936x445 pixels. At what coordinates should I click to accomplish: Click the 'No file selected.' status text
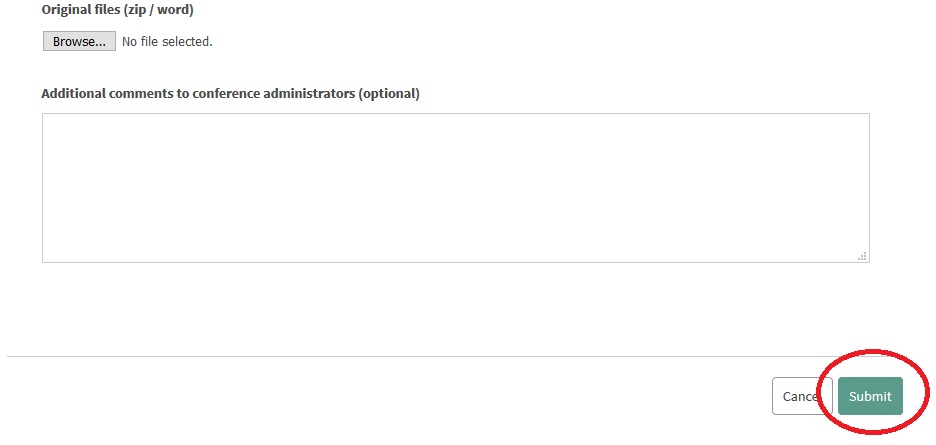pyautogui.click(x=167, y=42)
